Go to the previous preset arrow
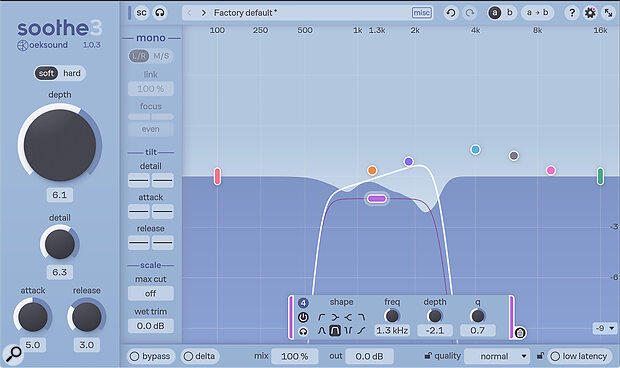The width and height of the screenshot is (620, 368). 189,13
